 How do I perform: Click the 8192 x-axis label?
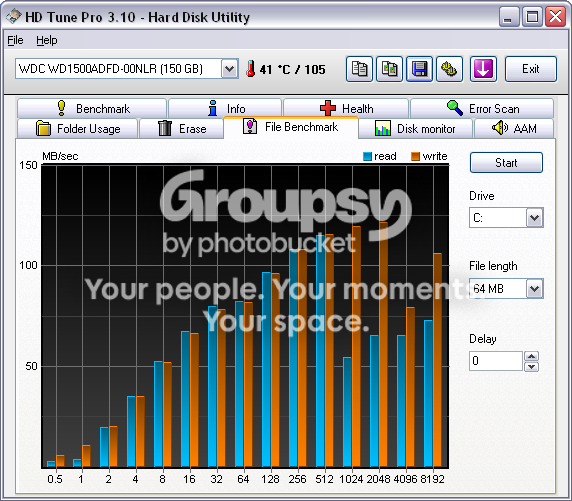pos(432,479)
